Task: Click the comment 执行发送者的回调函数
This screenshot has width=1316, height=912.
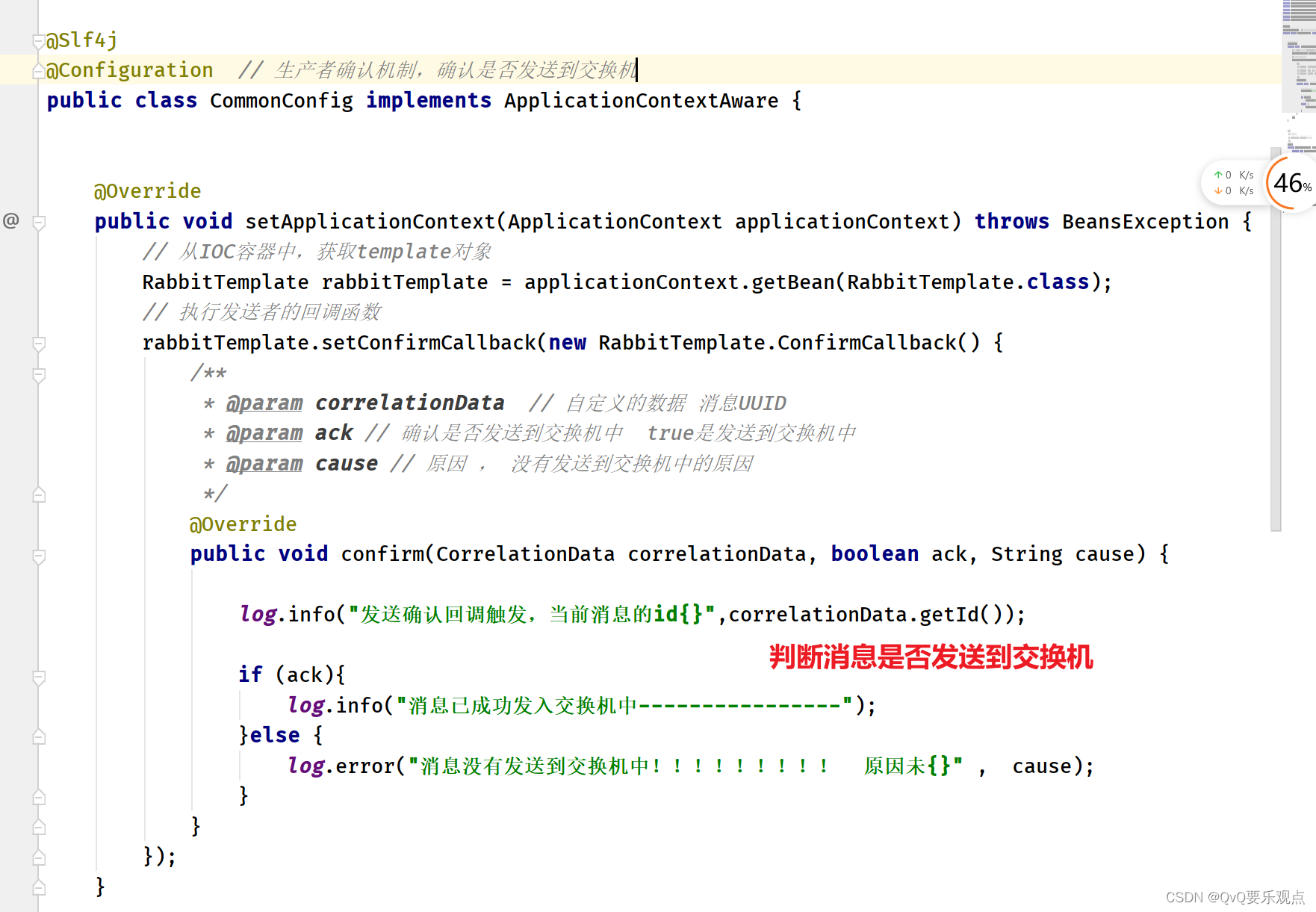Action: pos(262,312)
